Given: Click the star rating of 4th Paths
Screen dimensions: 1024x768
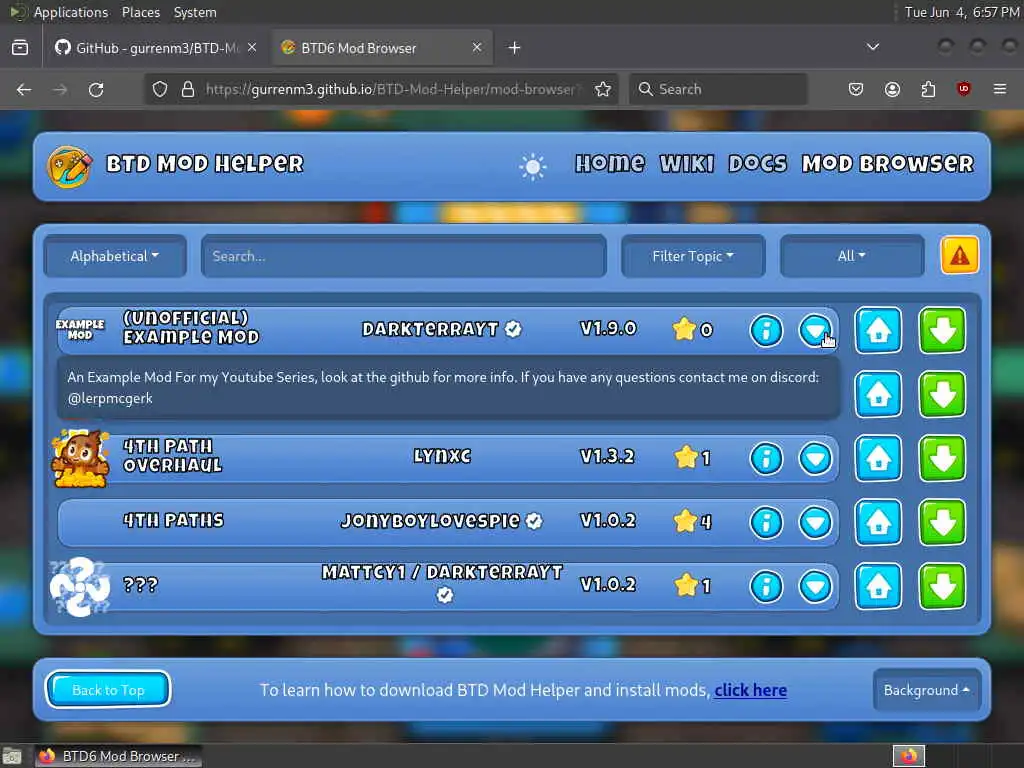Looking at the screenshot, I should pyautogui.click(x=692, y=521).
